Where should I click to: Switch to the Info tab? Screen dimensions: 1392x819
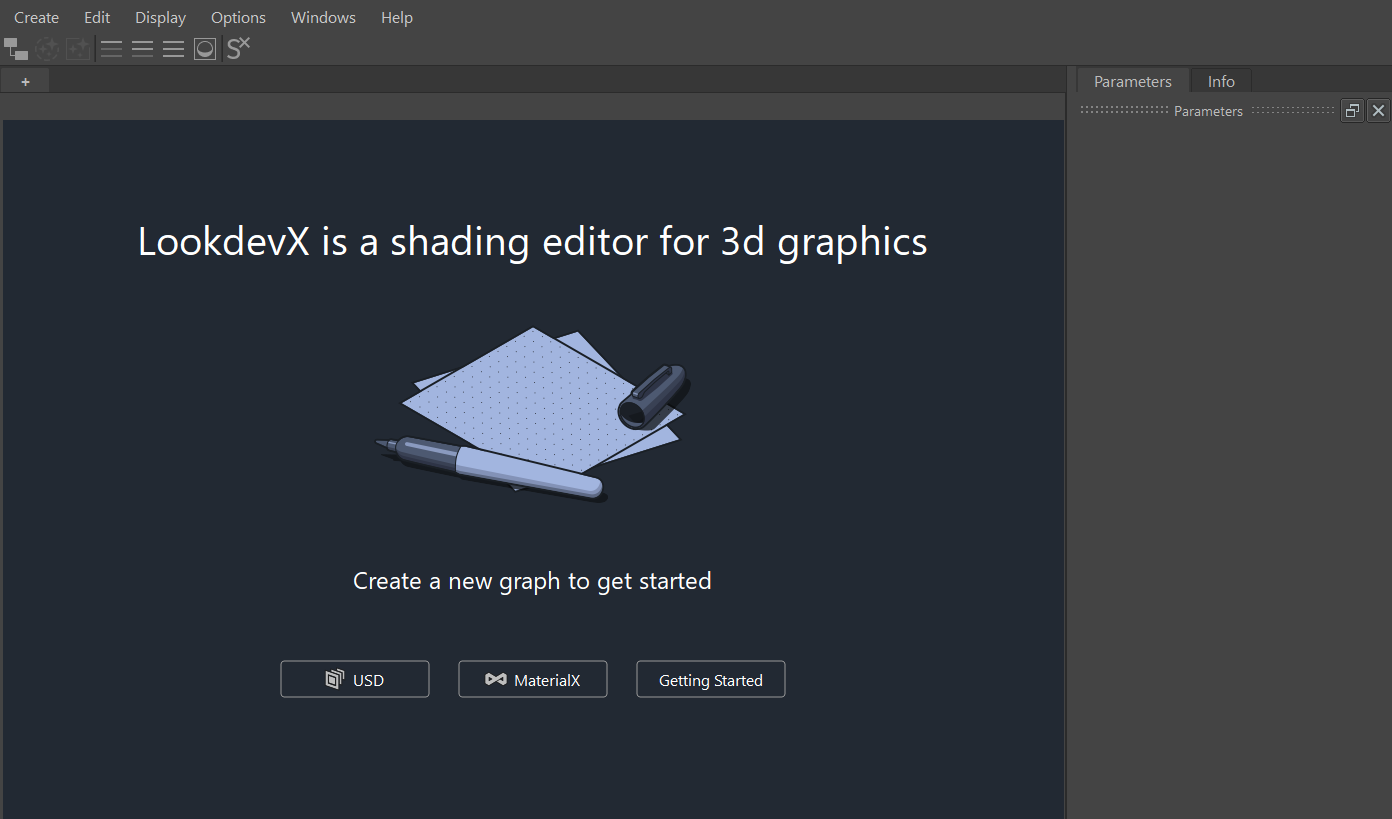1221,81
